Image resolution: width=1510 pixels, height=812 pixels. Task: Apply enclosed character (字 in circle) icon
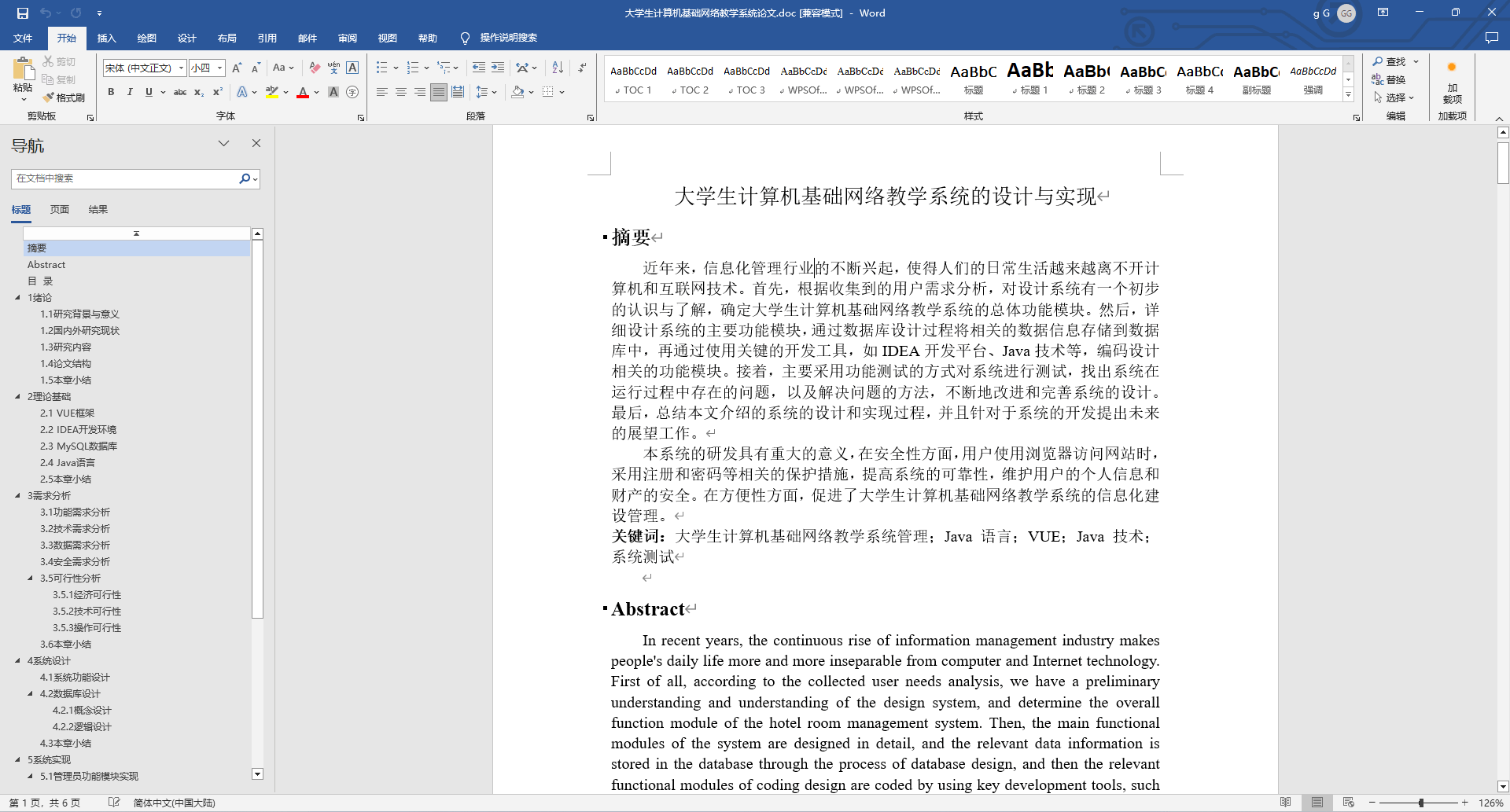click(352, 92)
